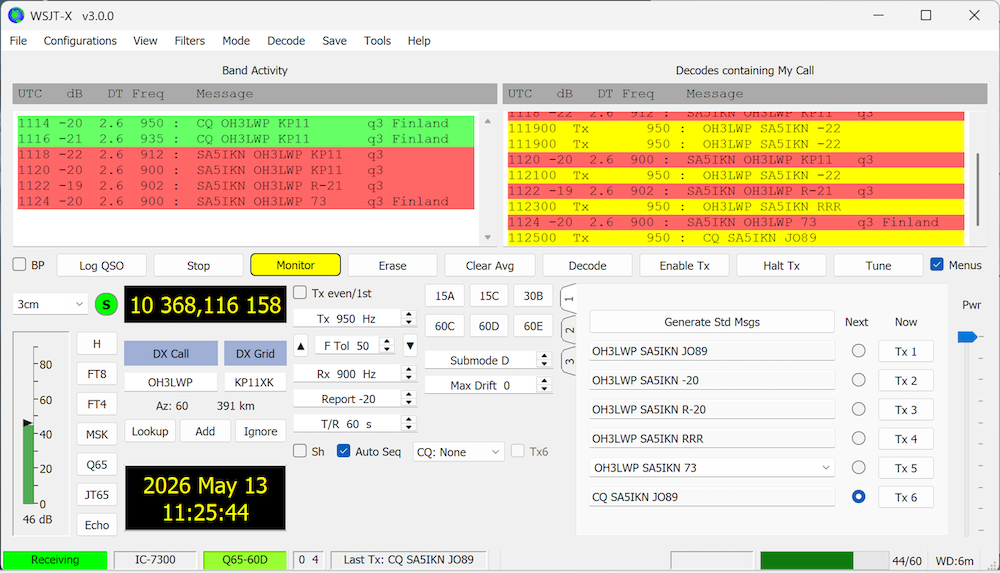Toggle the yellow Monitor button
The width and height of the screenshot is (1000, 573).
pos(295,265)
